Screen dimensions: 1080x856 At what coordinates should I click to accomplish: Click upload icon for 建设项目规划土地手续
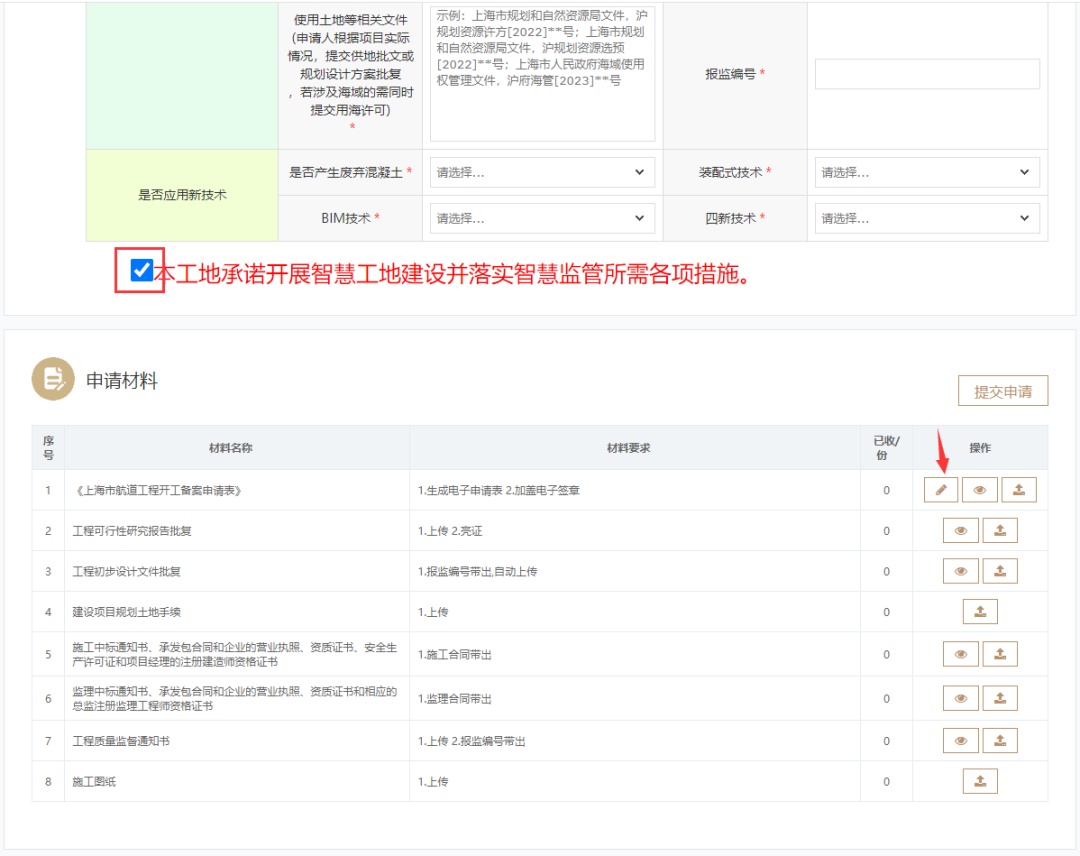[x=980, y=612]
